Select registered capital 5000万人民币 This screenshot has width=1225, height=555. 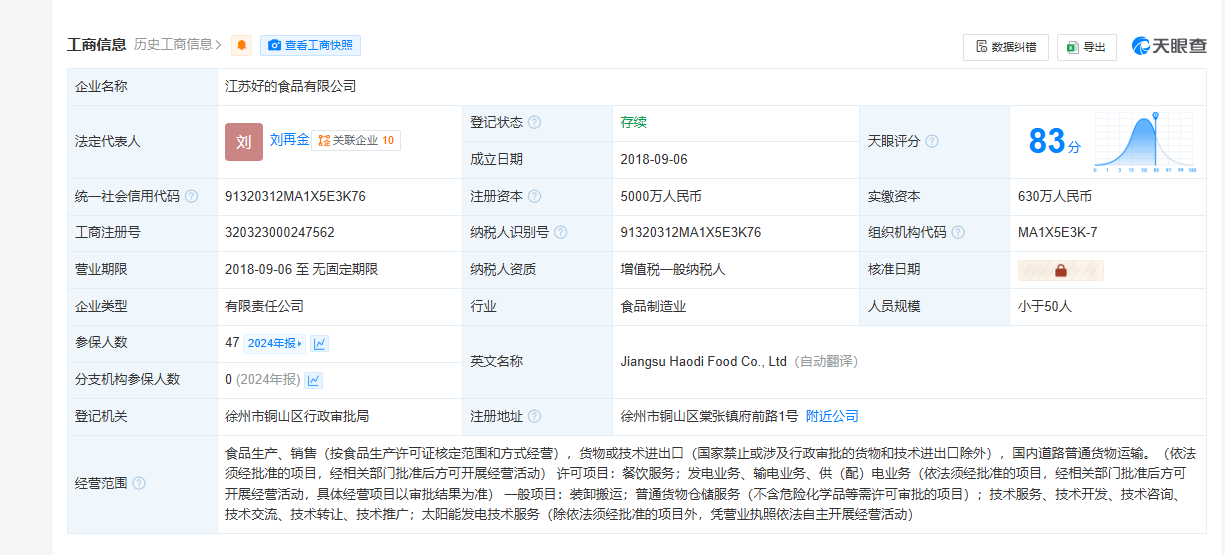coord(661,197)
